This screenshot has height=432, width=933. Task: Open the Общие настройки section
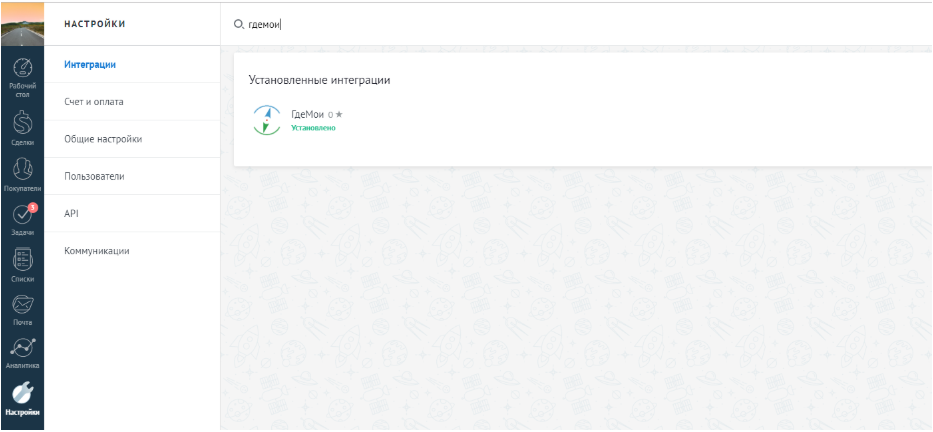(x=103, y=139)
